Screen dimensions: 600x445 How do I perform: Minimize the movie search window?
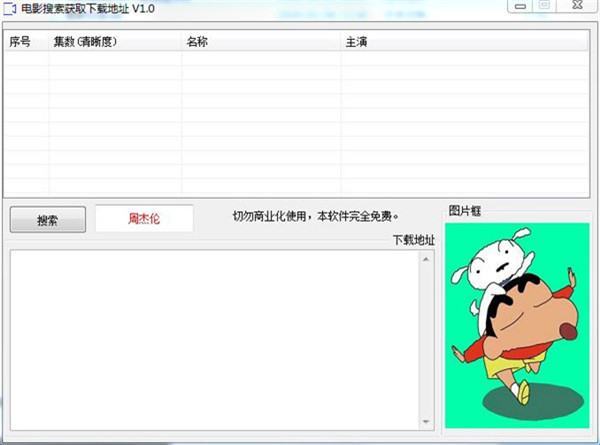tap(520, 6)
